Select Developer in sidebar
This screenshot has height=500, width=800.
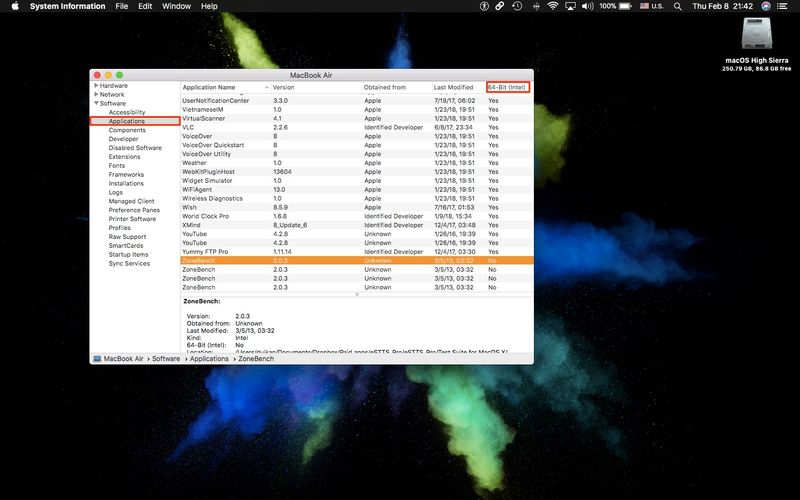[123, 139]
